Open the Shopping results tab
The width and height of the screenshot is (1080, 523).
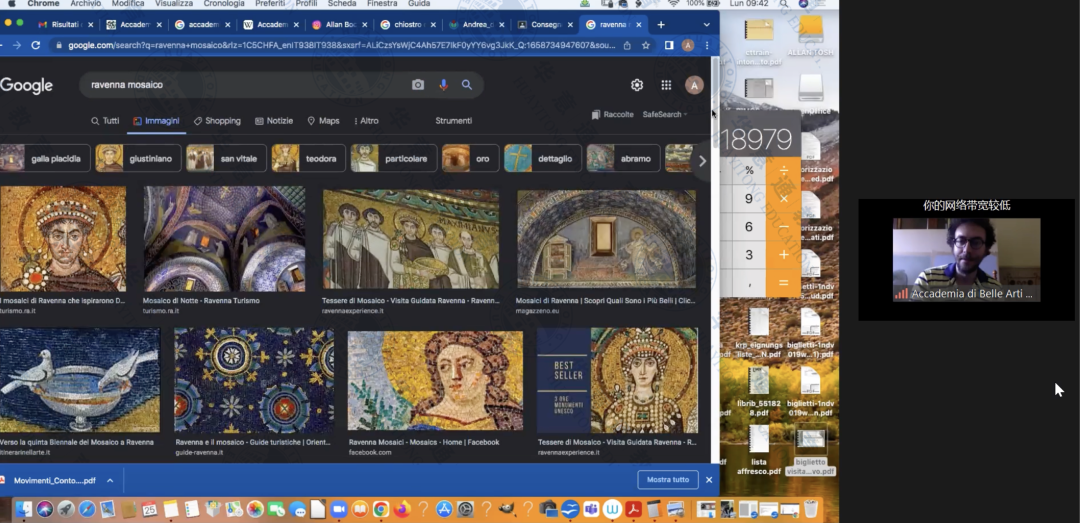tap(217, 121)
